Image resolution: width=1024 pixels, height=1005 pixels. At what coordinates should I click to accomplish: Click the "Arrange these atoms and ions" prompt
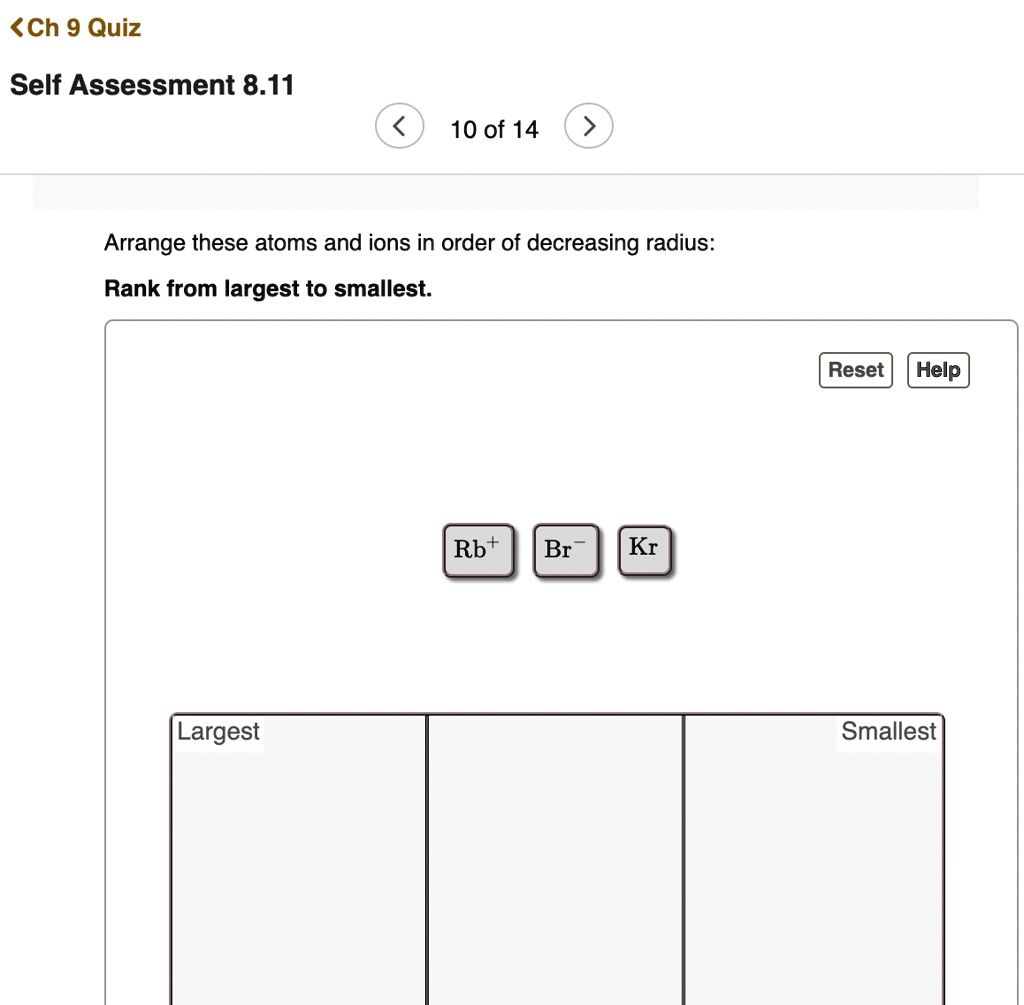(x=409, y=243)
